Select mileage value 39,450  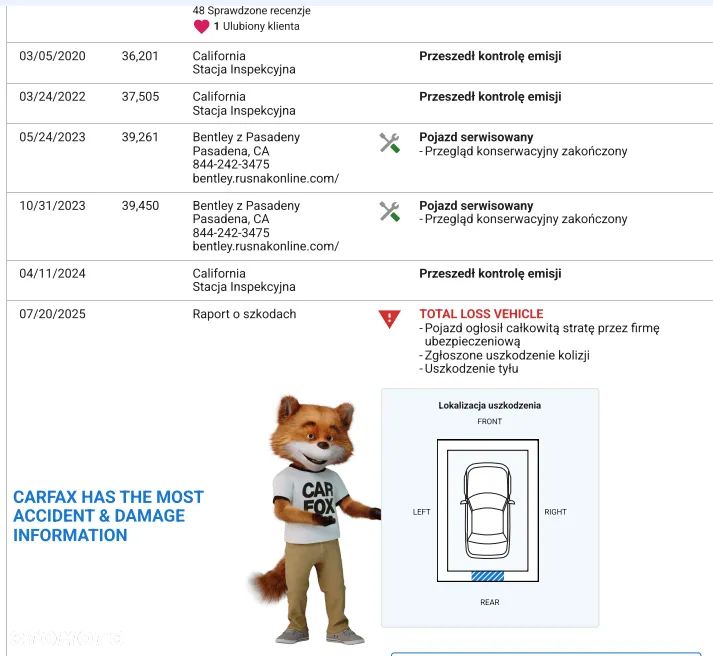pyautogui.click(x=141, y=205)
